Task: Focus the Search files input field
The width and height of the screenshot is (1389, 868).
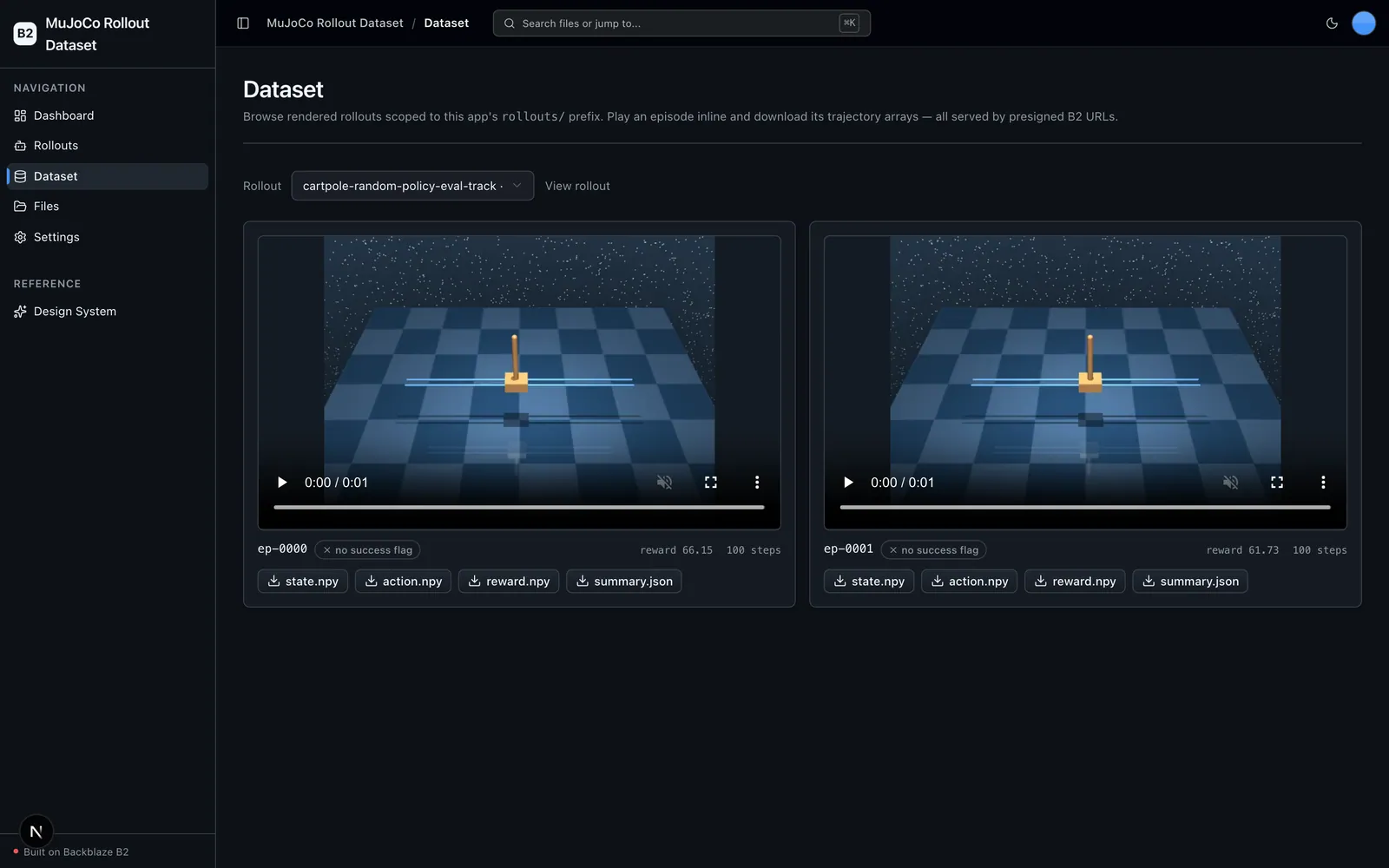Action: [681, 23]
